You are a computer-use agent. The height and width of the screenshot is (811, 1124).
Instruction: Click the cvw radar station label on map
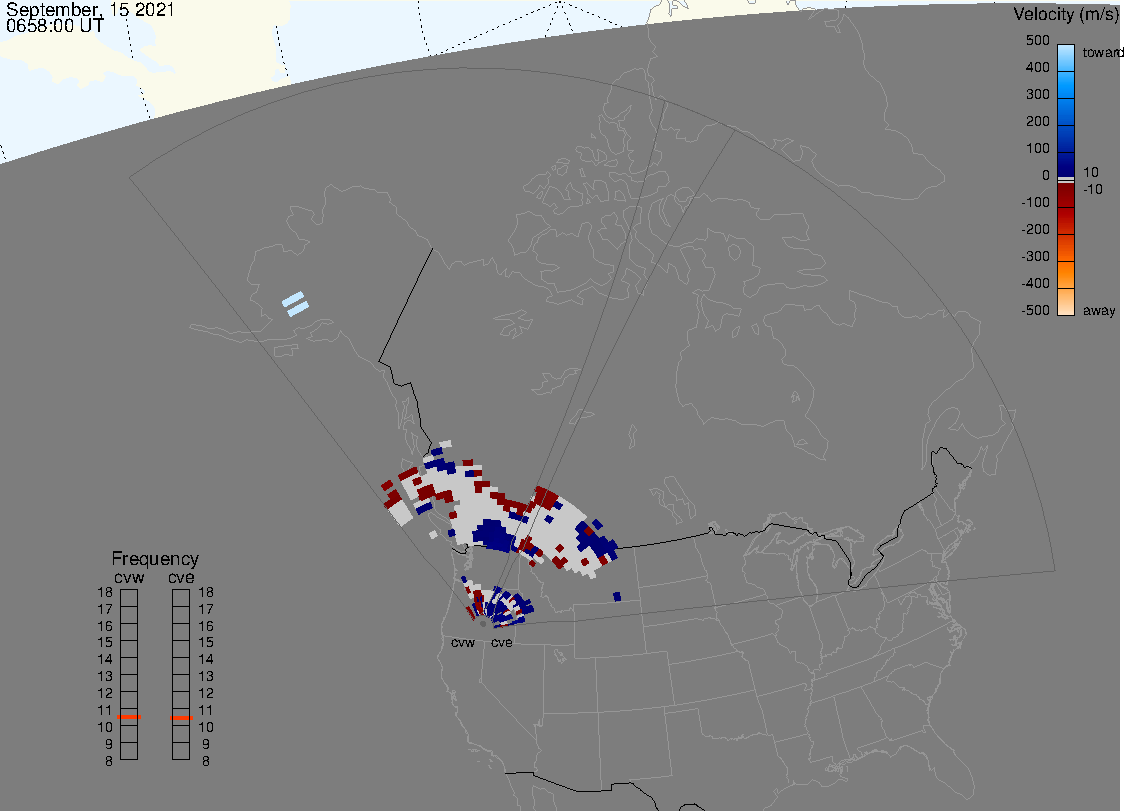point(463,643)
